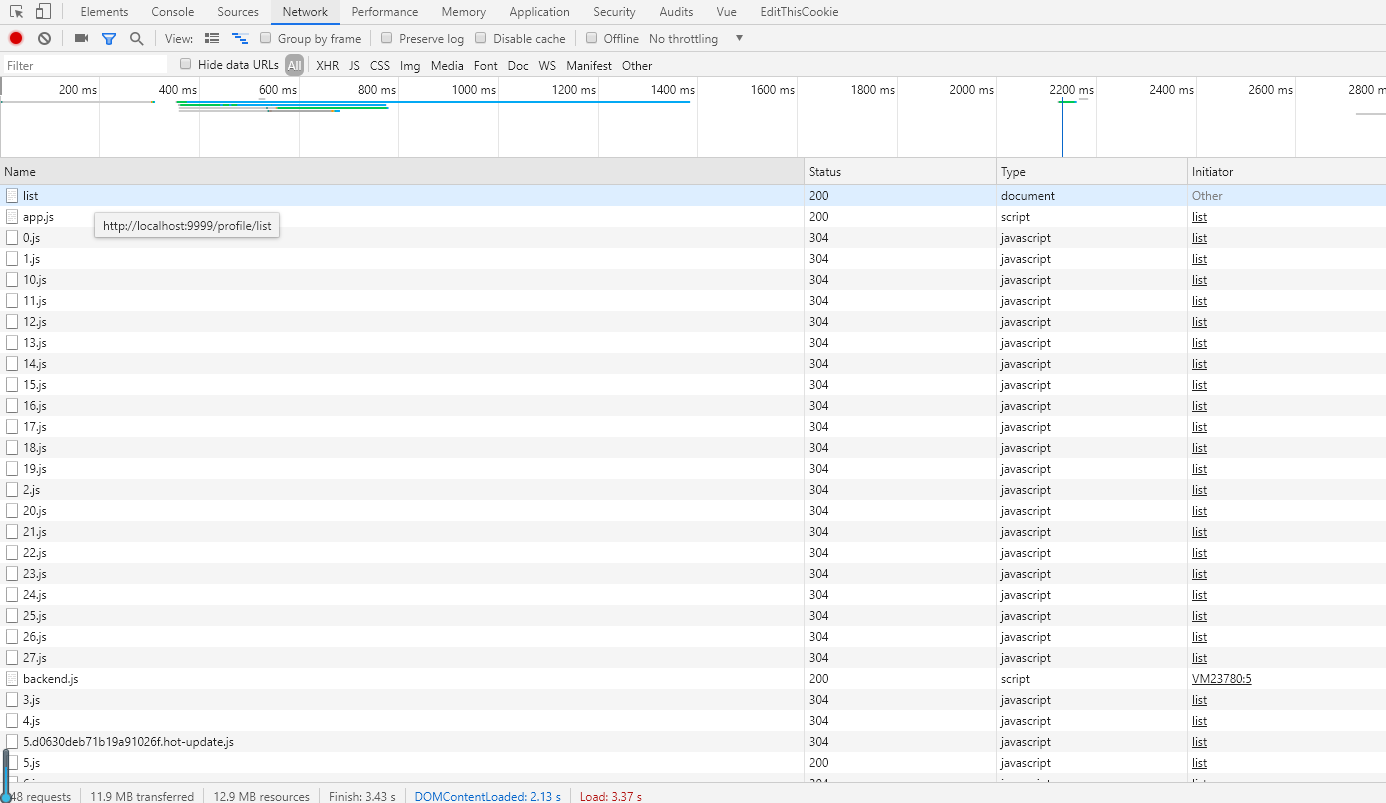This screenshot has height=803, width=1386.
Task: Click the 1000 ms mark on the timeline
Action: pyautogui.click(x=473, y=90)
